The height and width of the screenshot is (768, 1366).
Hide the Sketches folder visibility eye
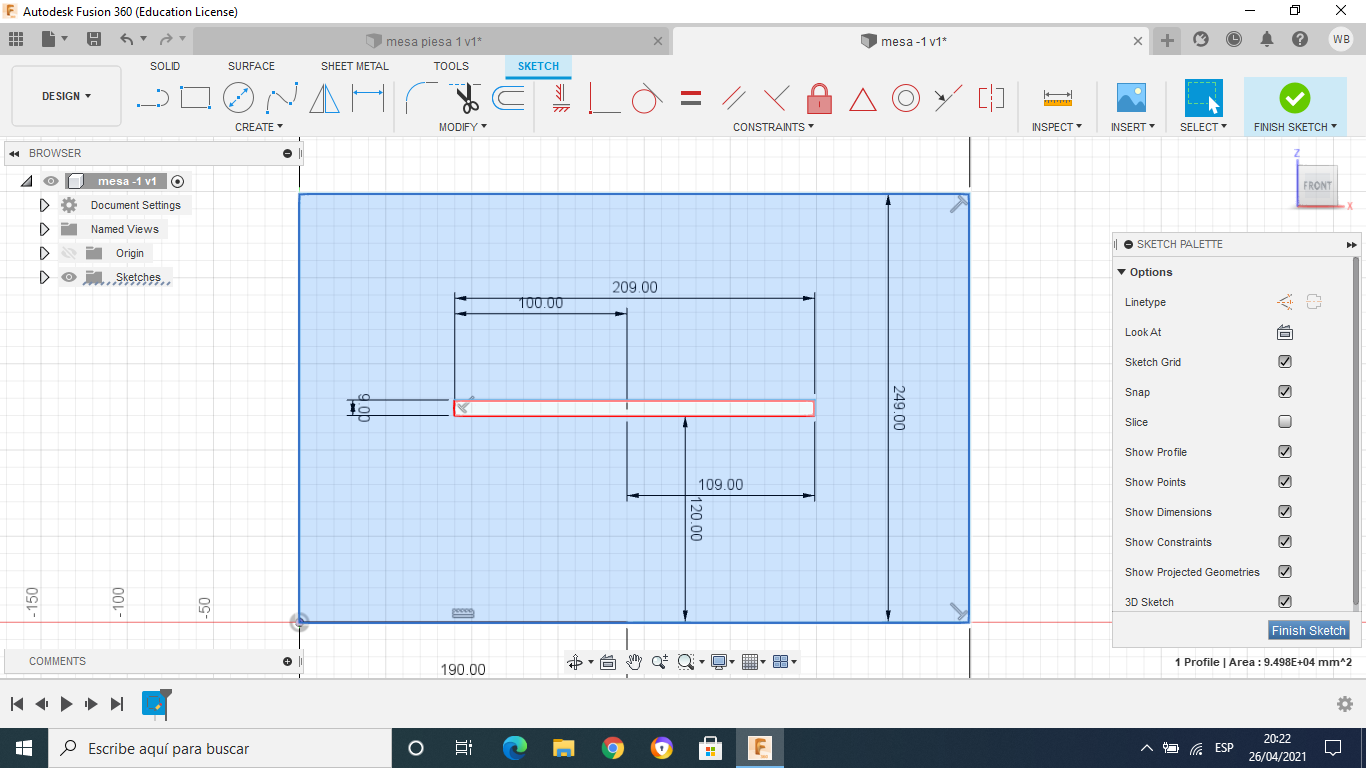[69, 277]
